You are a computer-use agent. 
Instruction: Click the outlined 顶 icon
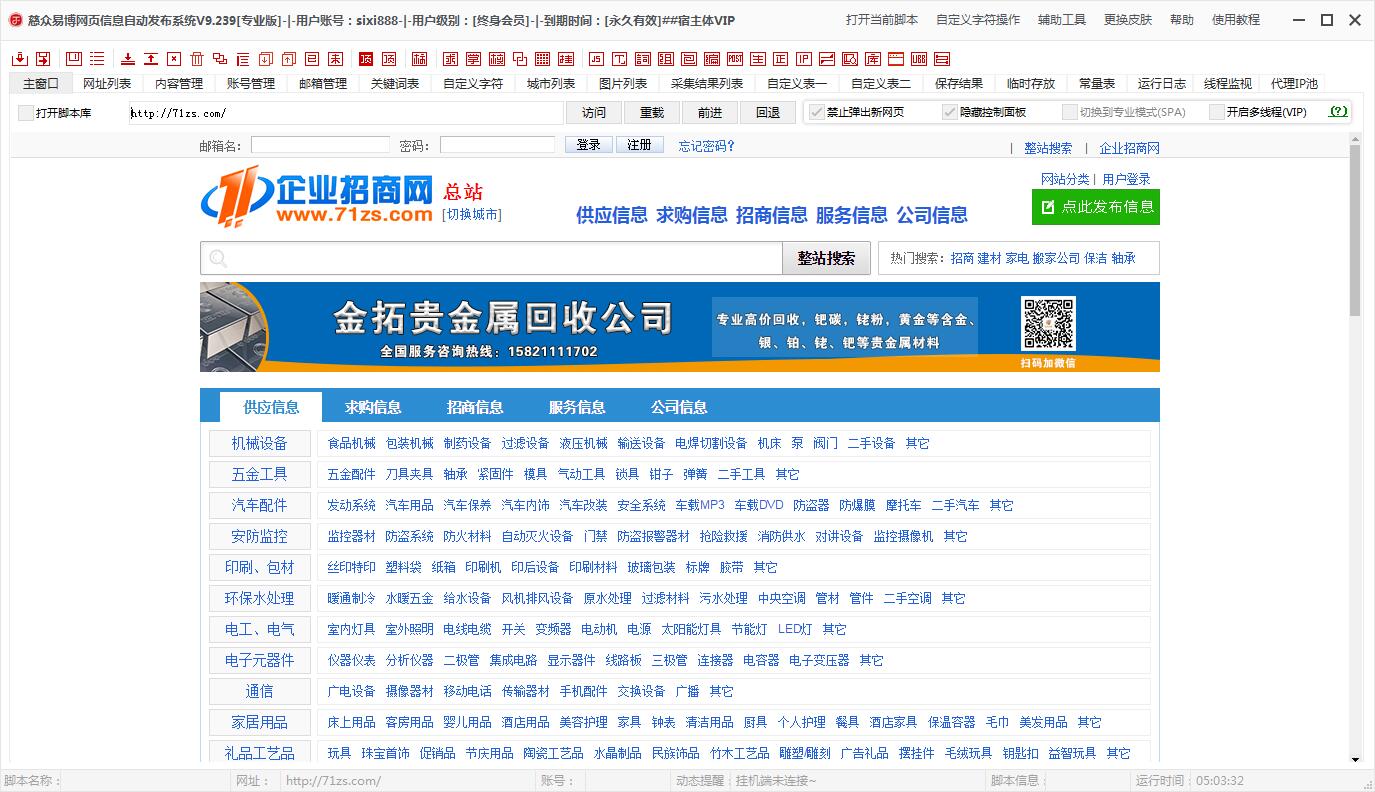pos(389,59)
